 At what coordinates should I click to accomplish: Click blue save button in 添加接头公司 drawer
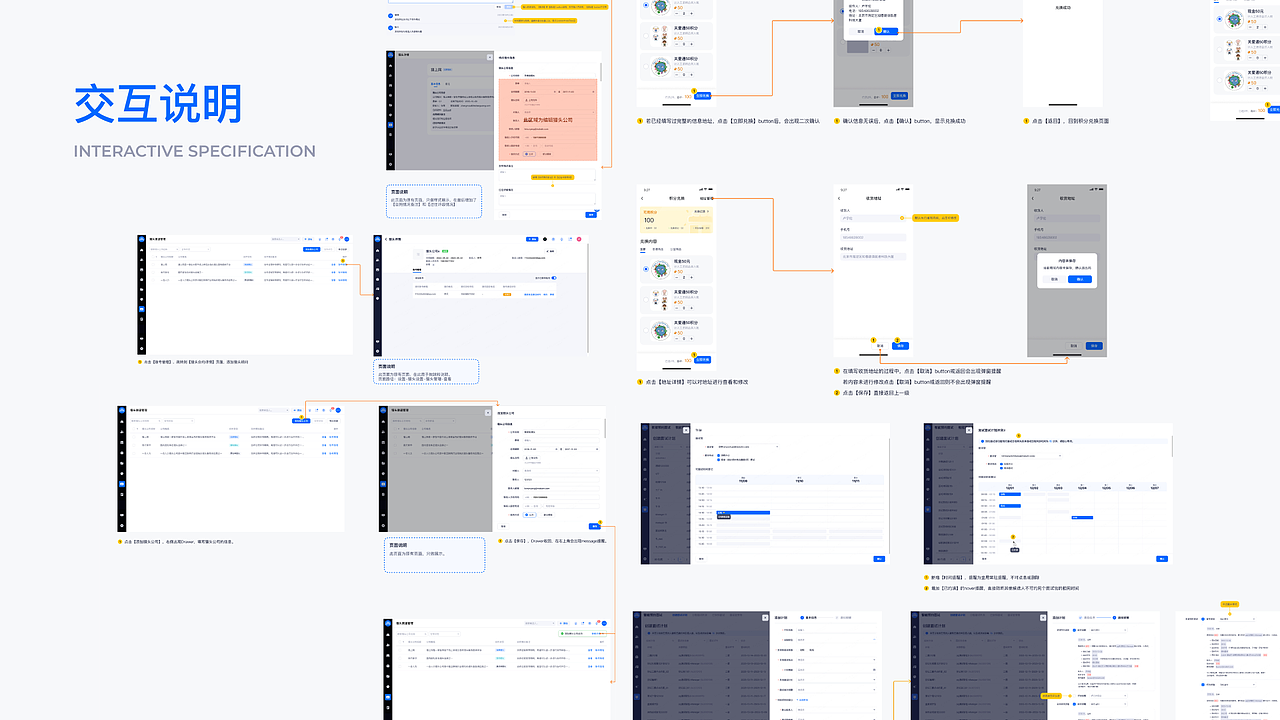594,526
